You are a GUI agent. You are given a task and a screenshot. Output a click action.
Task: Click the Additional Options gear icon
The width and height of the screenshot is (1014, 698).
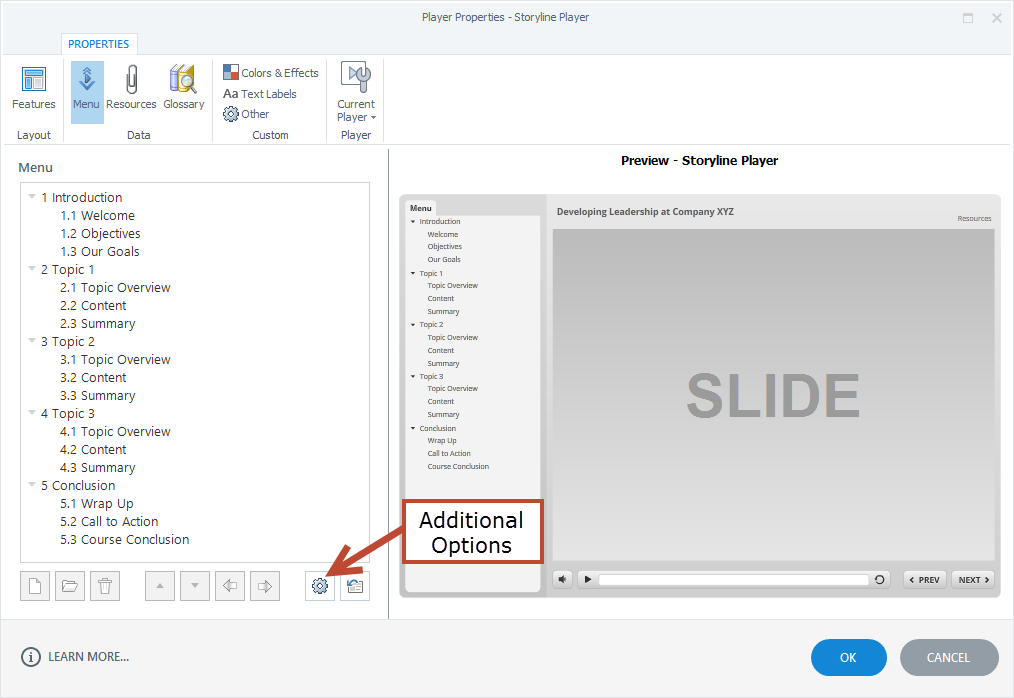320,587
